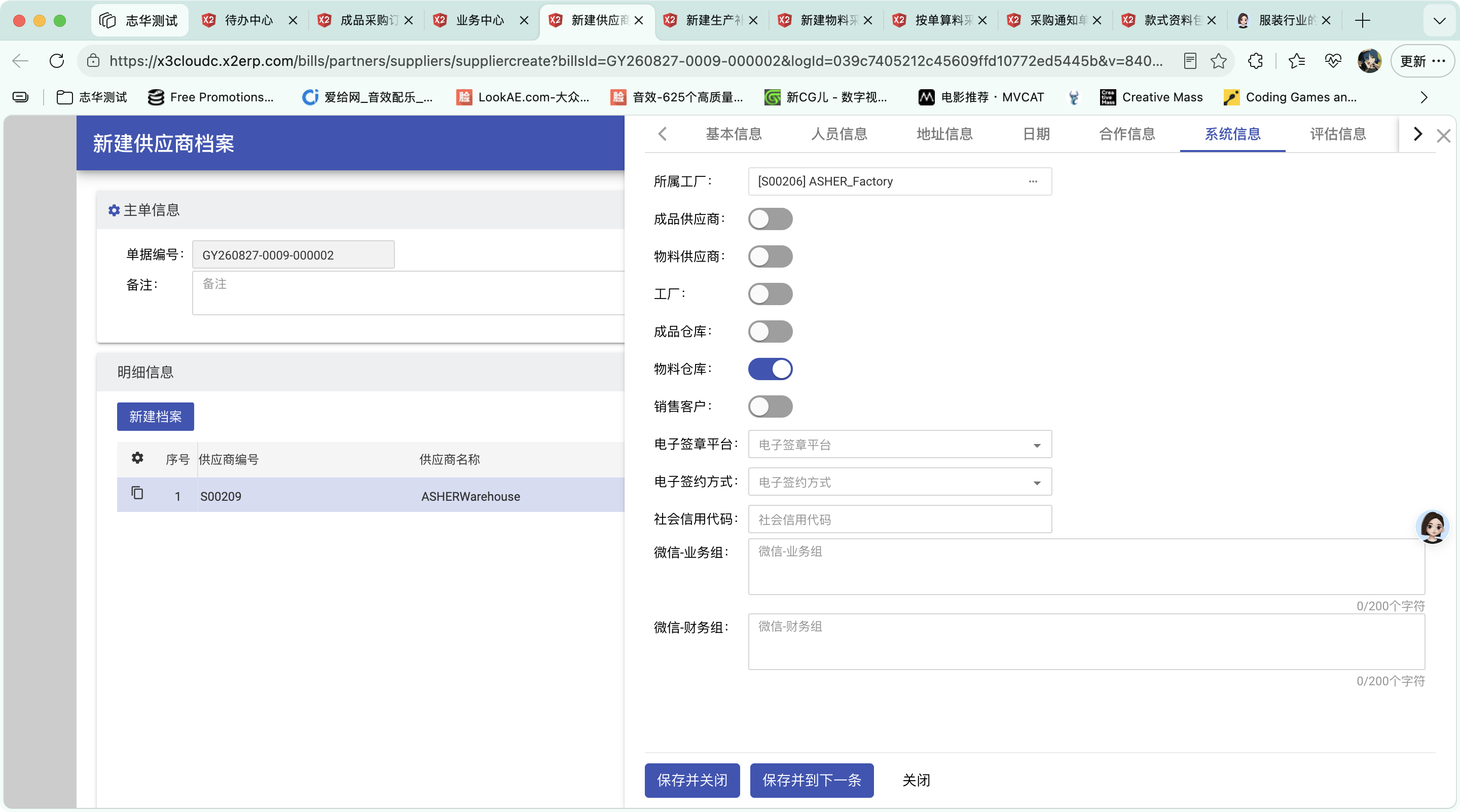Close the supplier detail panel with X

click(x=1444, y=135)
